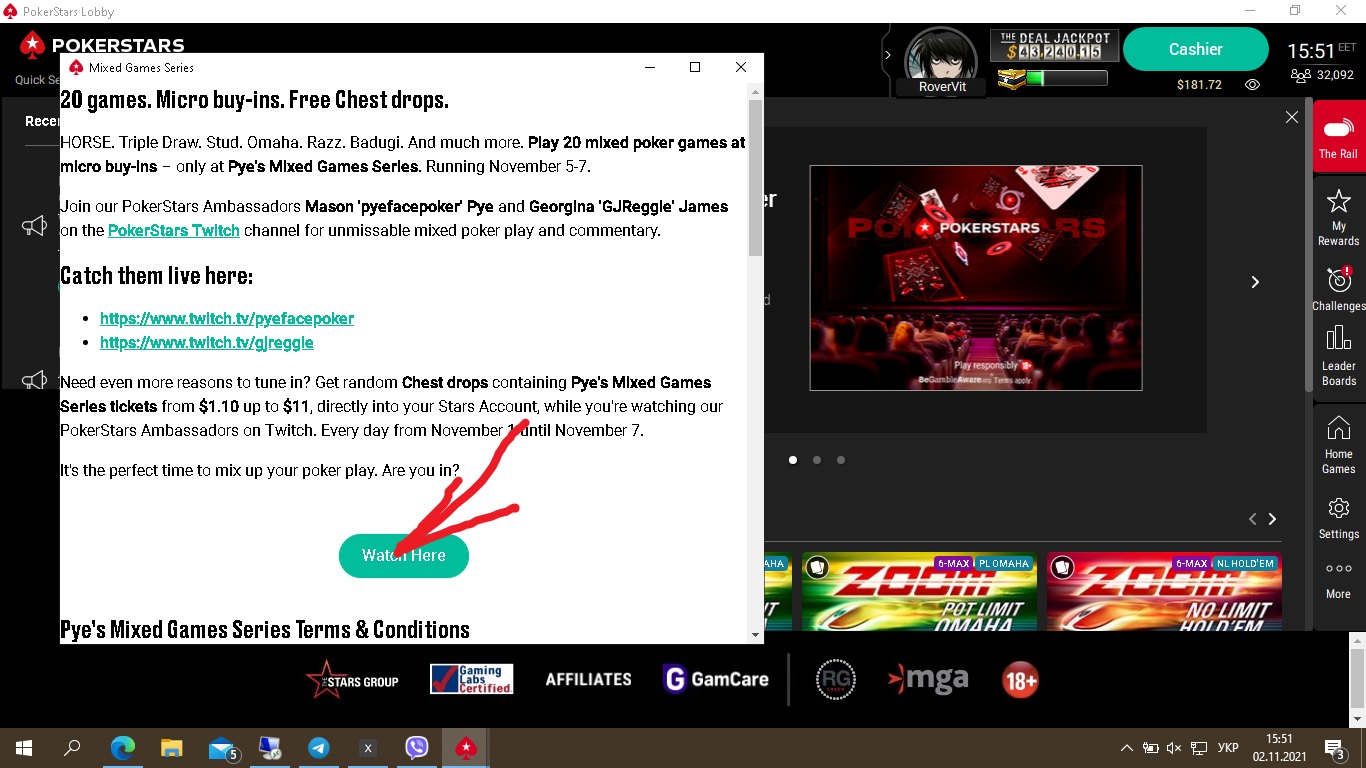
Task: Click Gaming Labs Certified logo
Action: pyautogui.click(x=471, y=679)
